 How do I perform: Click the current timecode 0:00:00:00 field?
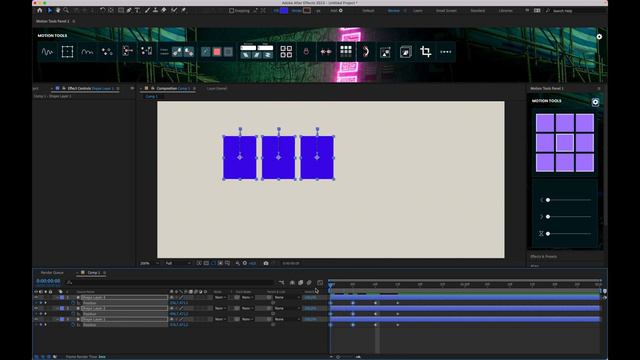point(48,281)
